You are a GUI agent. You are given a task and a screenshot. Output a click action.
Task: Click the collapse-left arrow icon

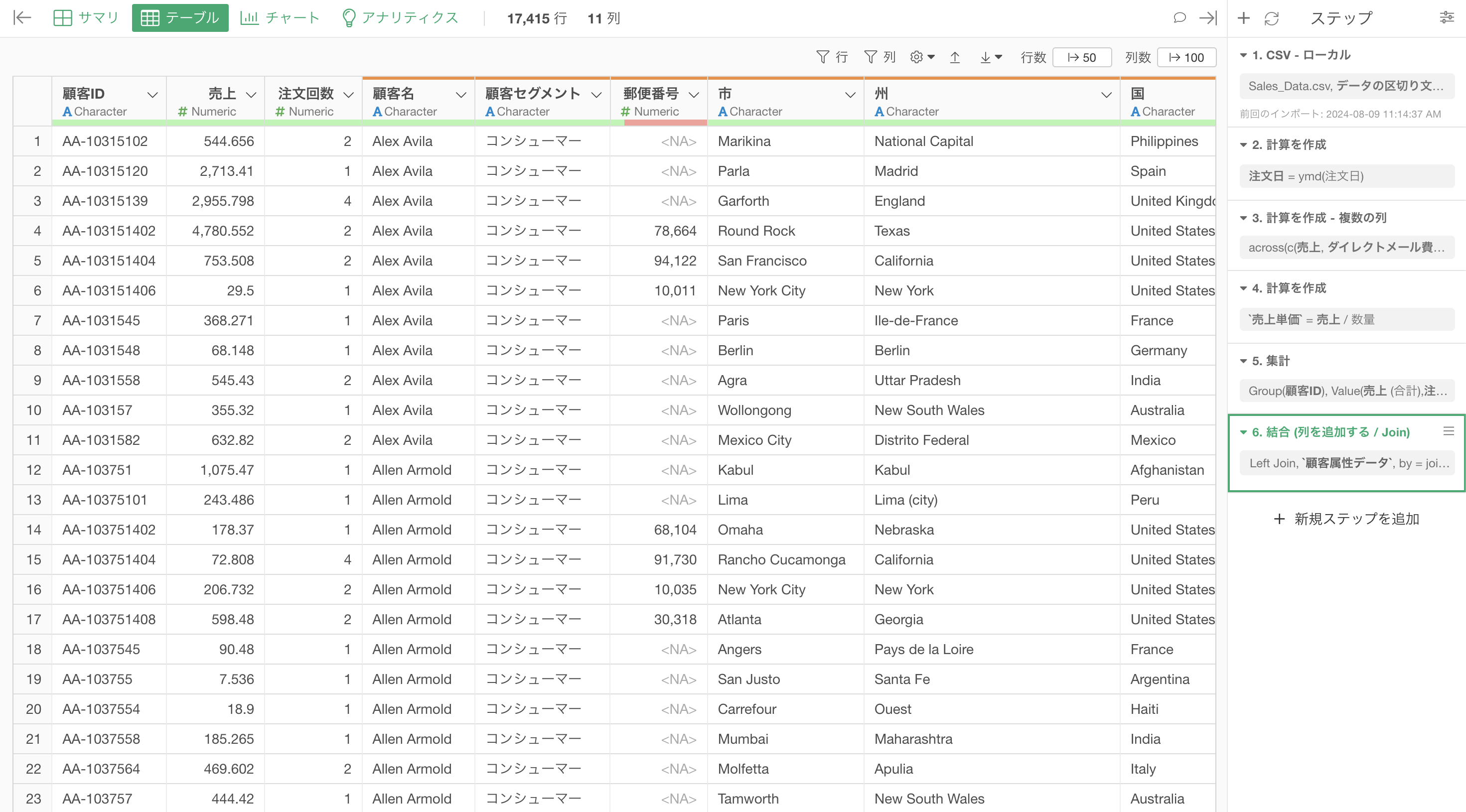click(22, 17)
